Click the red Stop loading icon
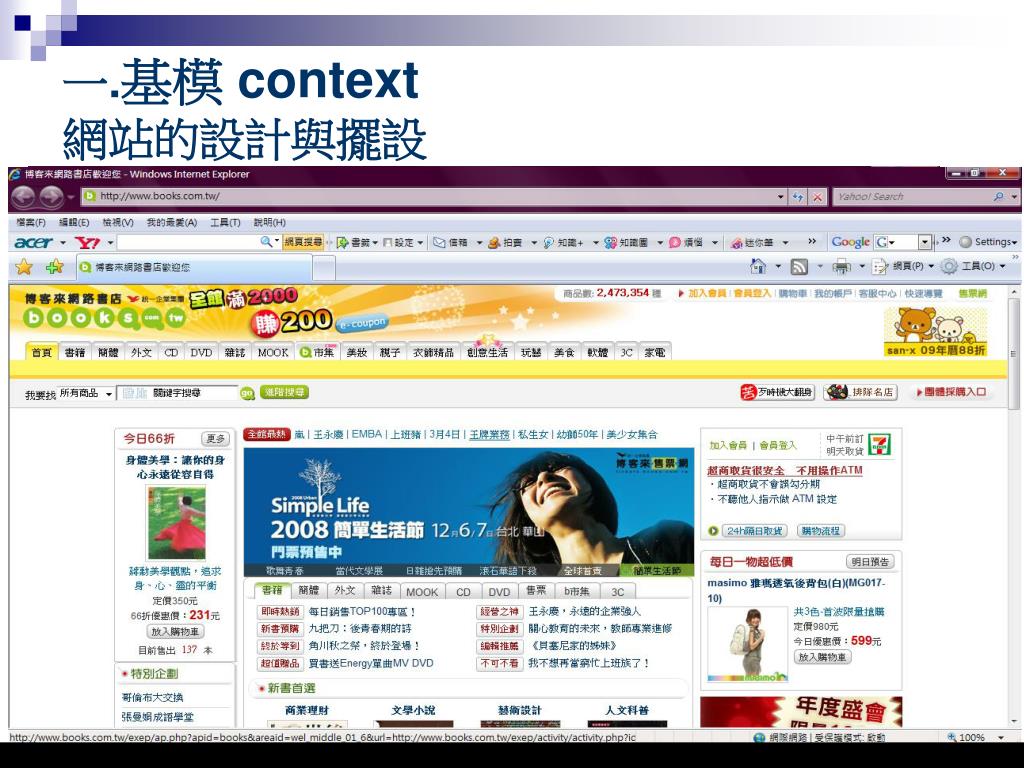Viewport: 1024px width, 768px height. coord(817,197)
